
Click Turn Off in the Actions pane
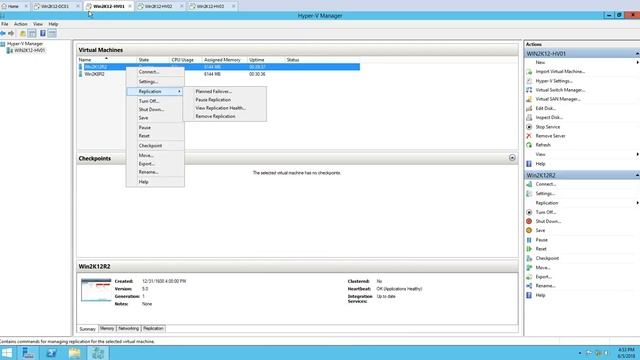[x=545, y=212]
